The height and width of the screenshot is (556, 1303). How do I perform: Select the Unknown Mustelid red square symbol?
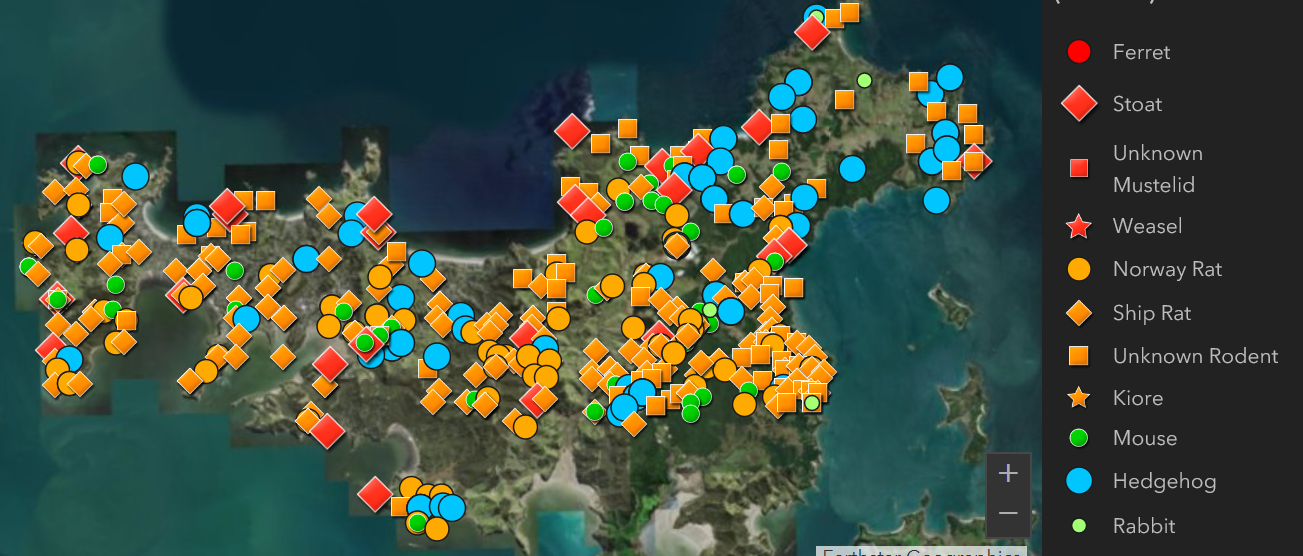click(1078, 169)
